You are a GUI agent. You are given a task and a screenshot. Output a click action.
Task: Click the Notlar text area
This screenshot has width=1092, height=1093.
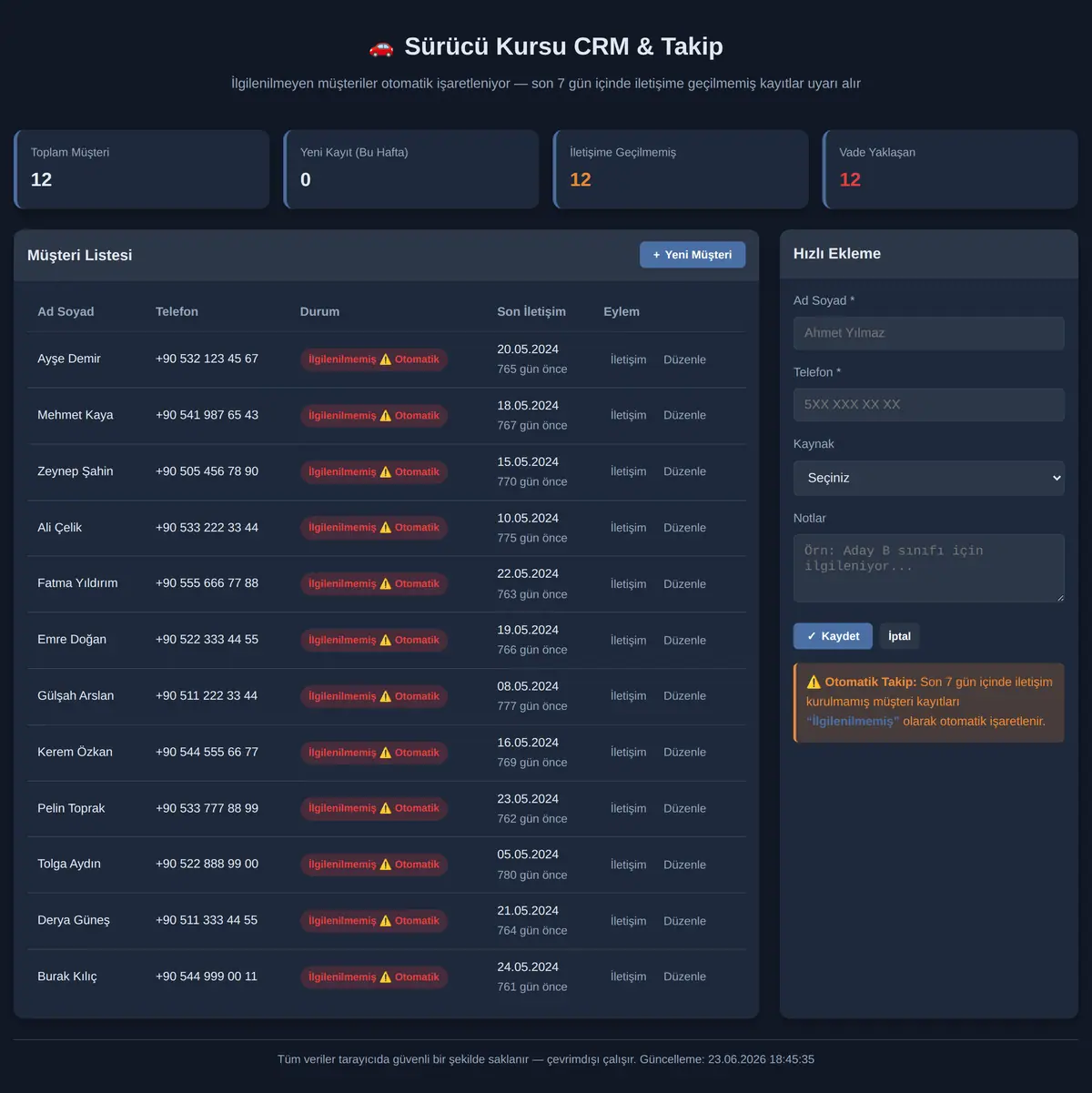tap(928, 569)
